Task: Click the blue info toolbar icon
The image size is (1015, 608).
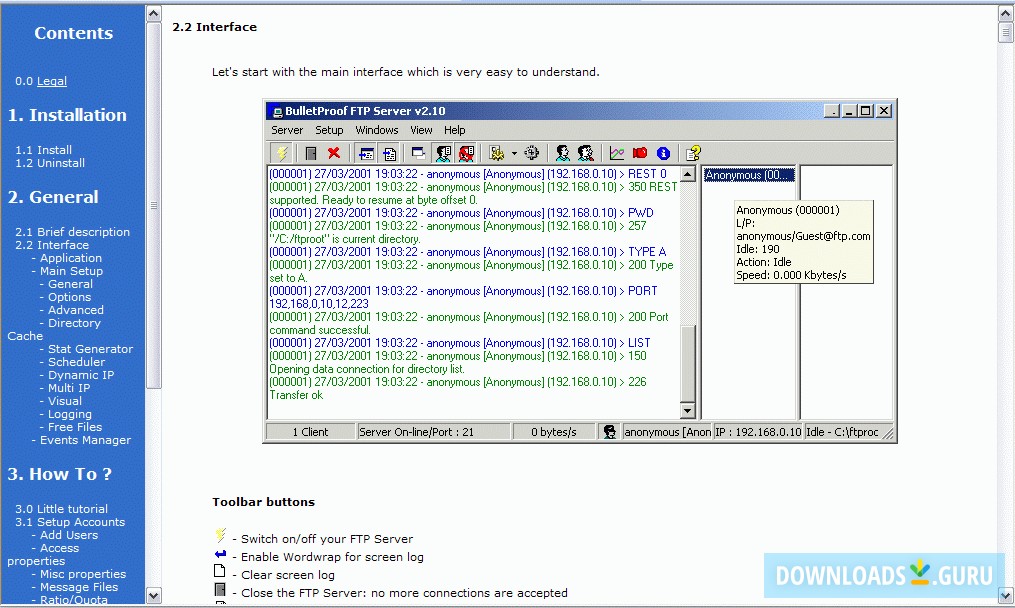Action: 661,153
